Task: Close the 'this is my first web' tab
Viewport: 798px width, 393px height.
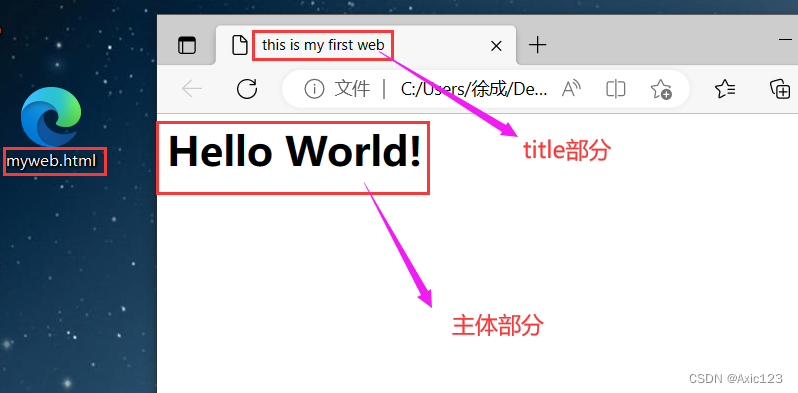Action: (496, 46)
